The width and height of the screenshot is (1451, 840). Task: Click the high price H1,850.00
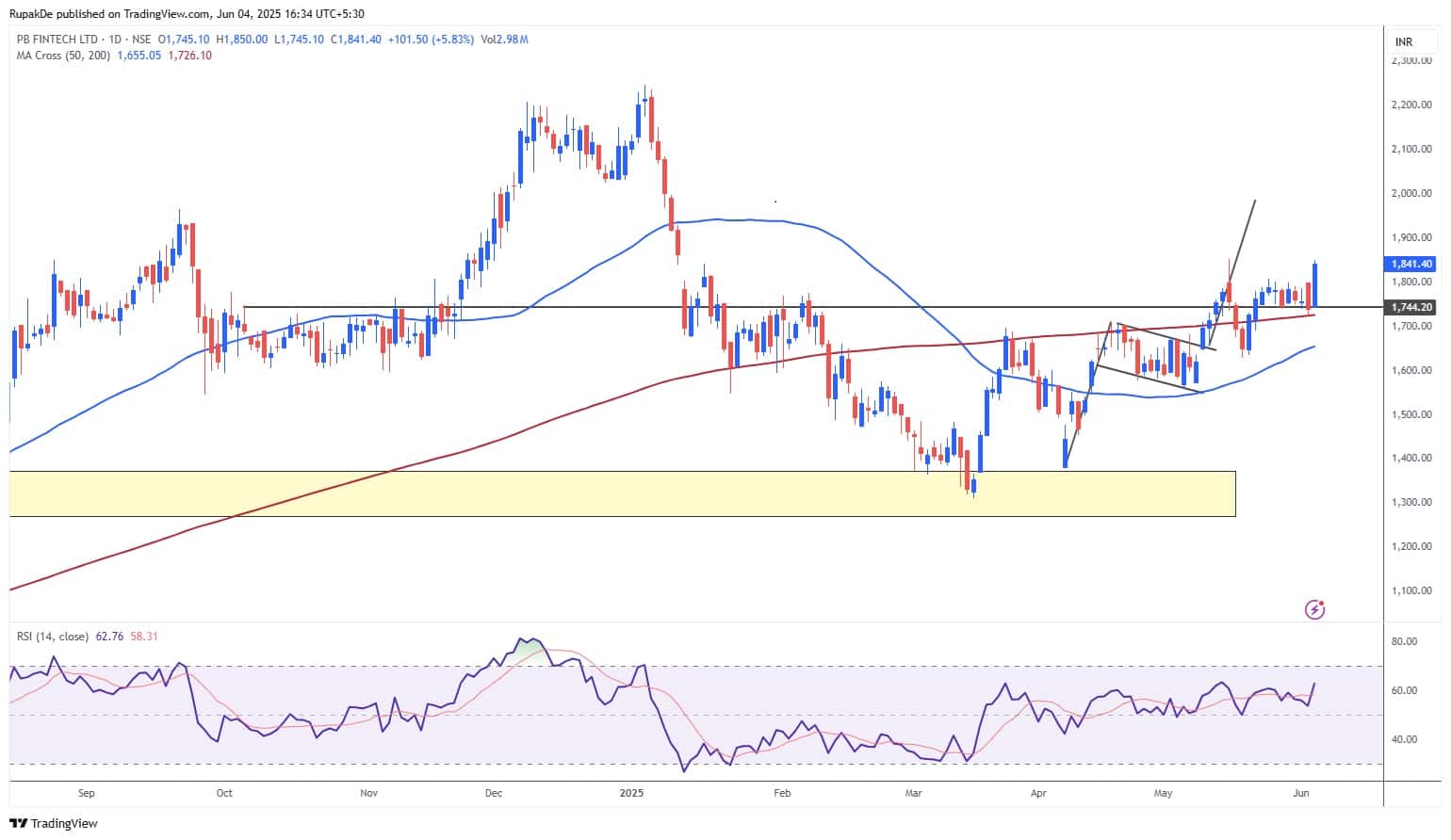point(242,40)
